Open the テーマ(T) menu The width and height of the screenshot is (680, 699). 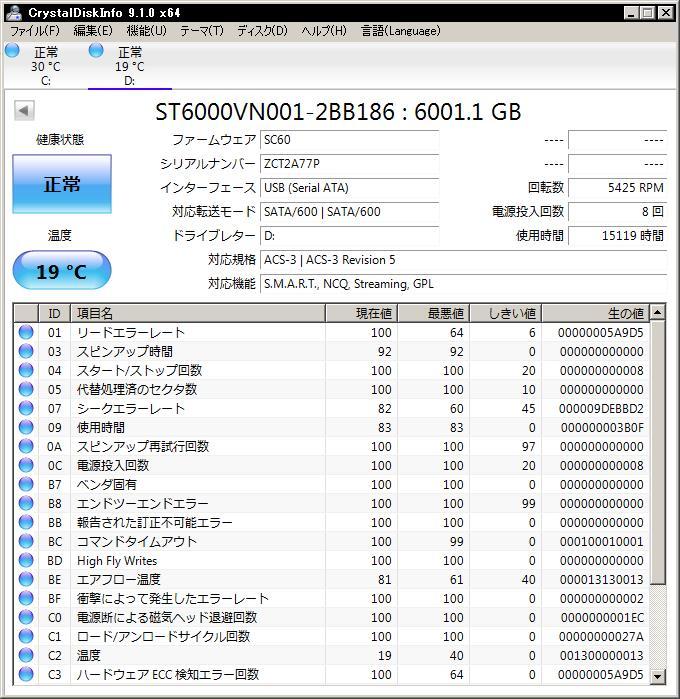[x=202, y=31]
